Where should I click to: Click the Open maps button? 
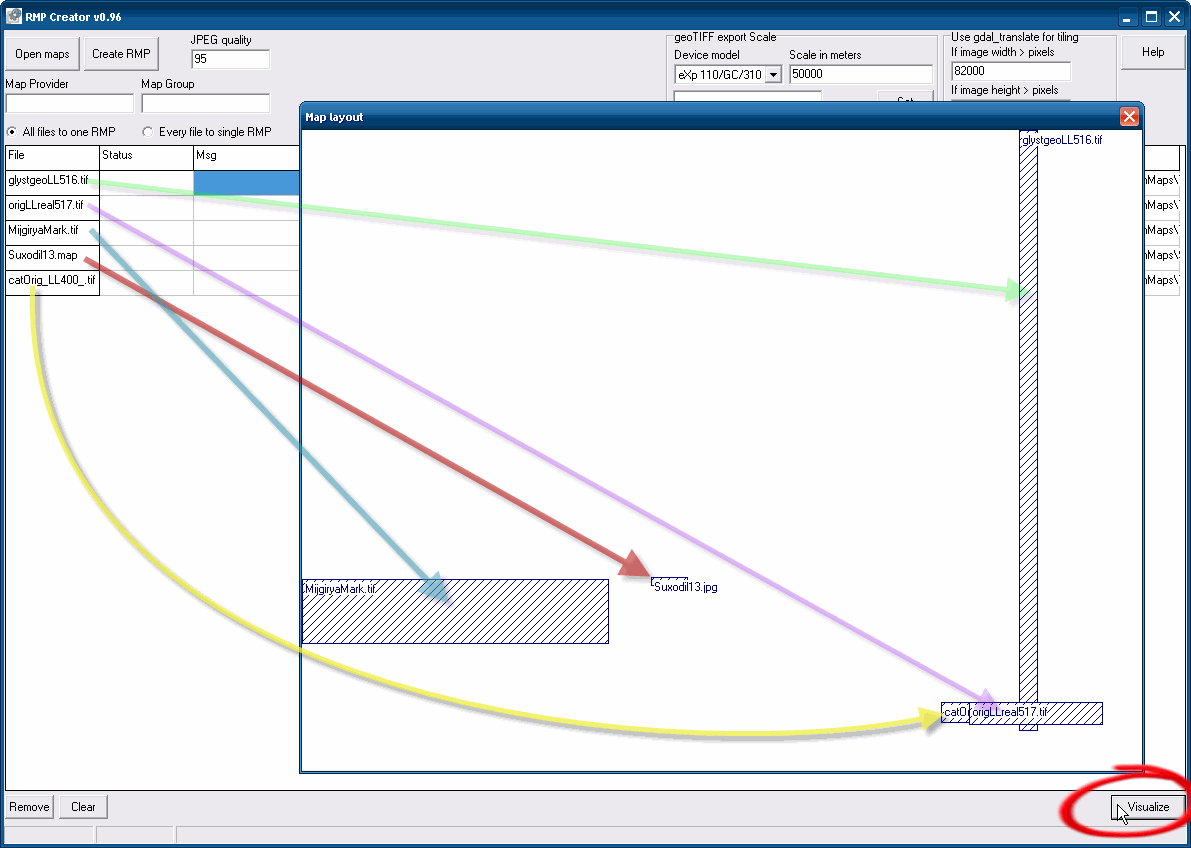(42, 54)
